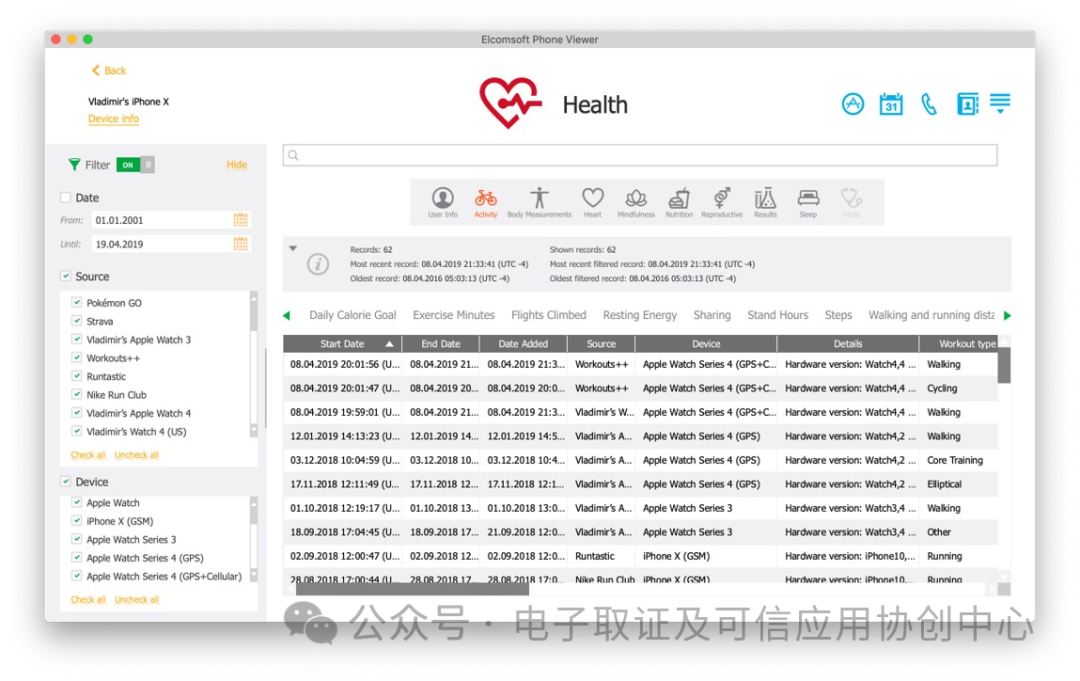Viewport: 1080px width, 681px height.
Task: Uncheck Workouts++ source checkbox
Action: pos(77,357)
